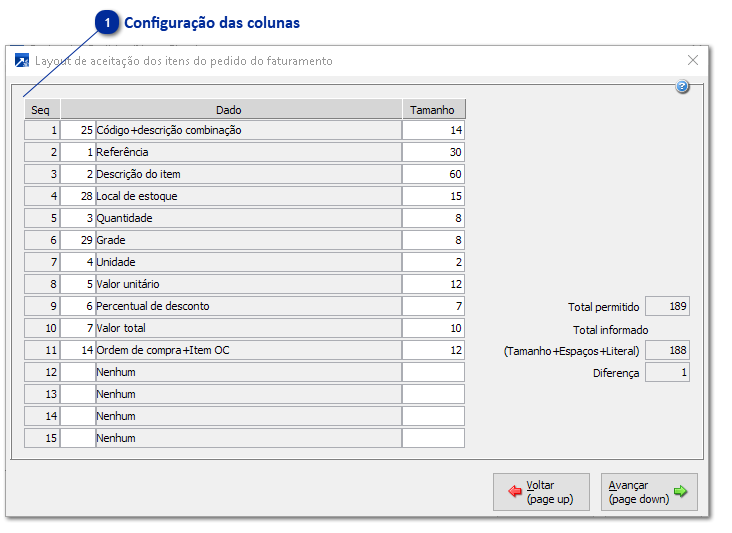This screenshot has width=732, height=533.
Task: Select code field for Quantidade row
Action: (77, 218)
